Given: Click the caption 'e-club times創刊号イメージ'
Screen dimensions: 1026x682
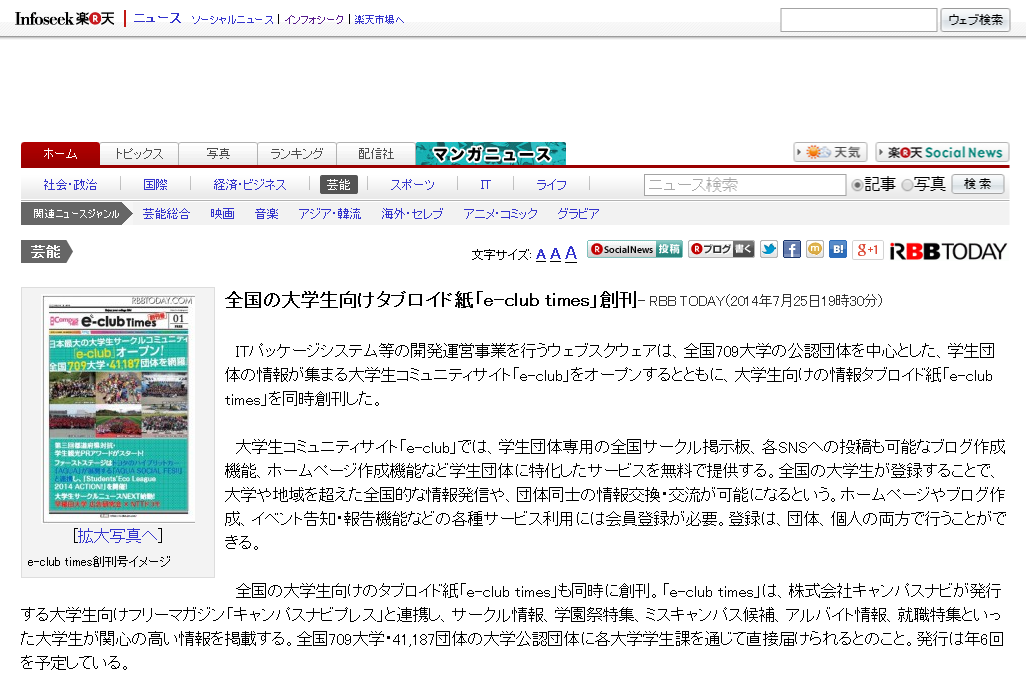Looking at the screenshot, I should (99, 562).
